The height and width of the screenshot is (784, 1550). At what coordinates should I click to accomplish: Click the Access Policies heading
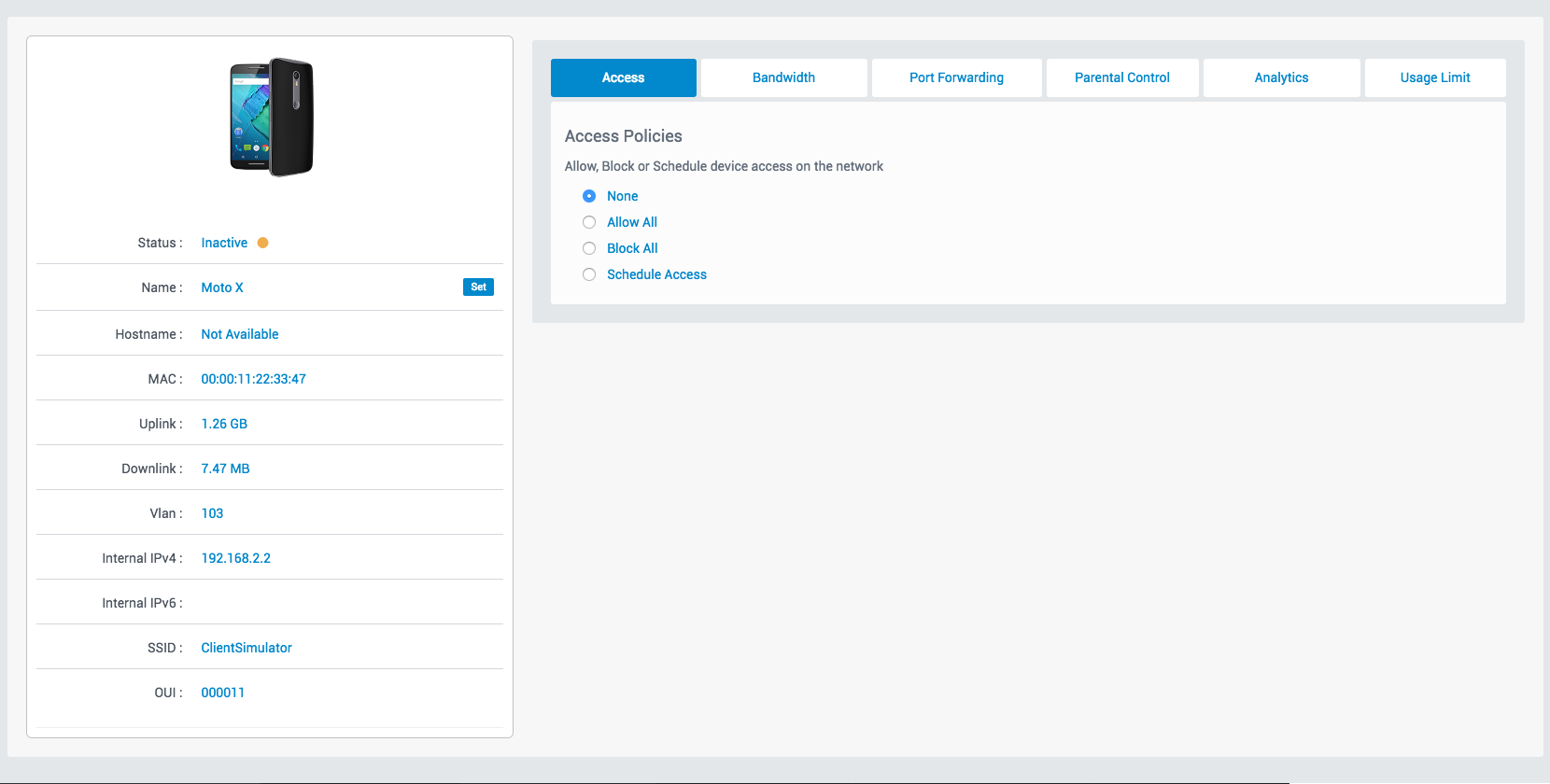point(624,136)
